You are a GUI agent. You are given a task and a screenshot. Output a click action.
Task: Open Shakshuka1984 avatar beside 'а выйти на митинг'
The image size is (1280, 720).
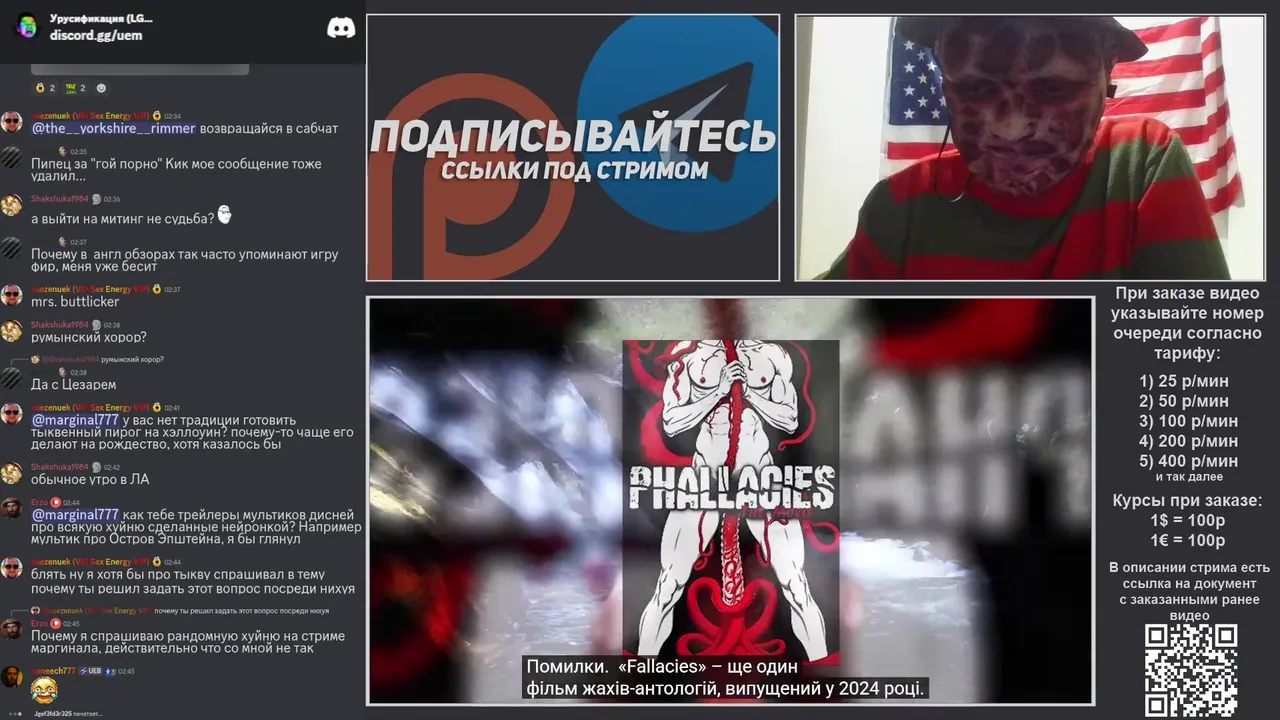12,205
